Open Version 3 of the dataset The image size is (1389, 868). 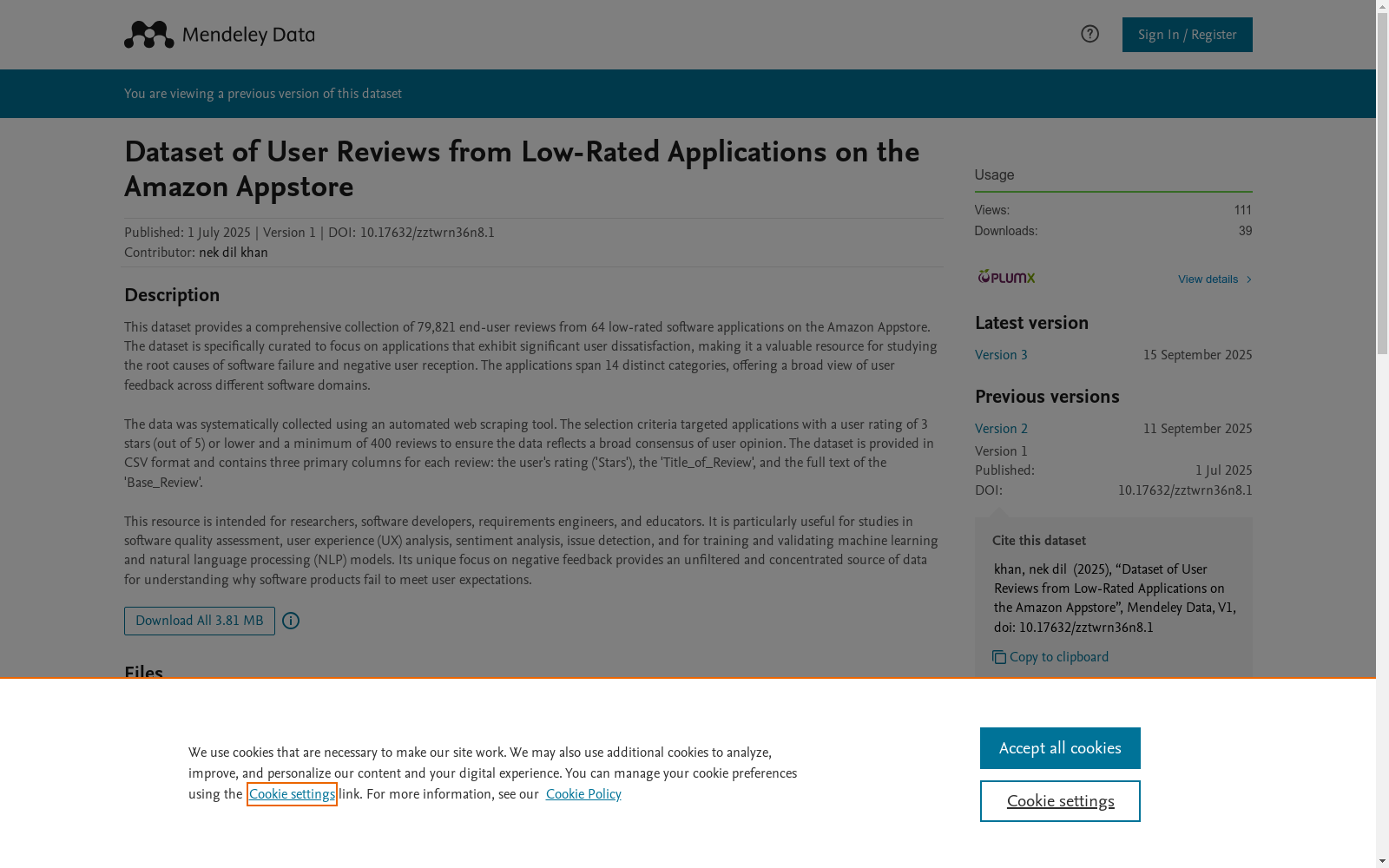coord(1001,355)
